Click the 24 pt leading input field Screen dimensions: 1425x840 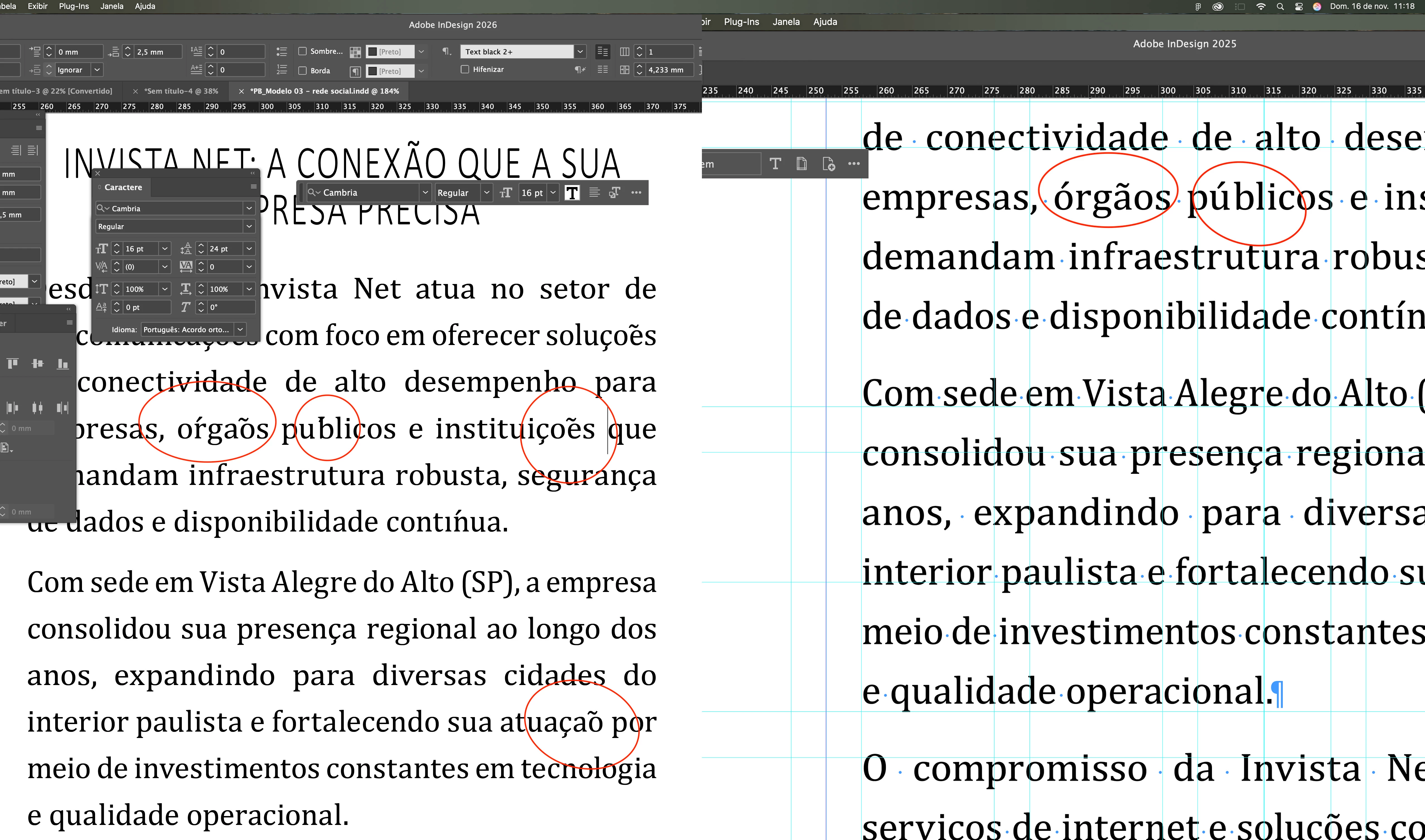(x=224, y=249)
